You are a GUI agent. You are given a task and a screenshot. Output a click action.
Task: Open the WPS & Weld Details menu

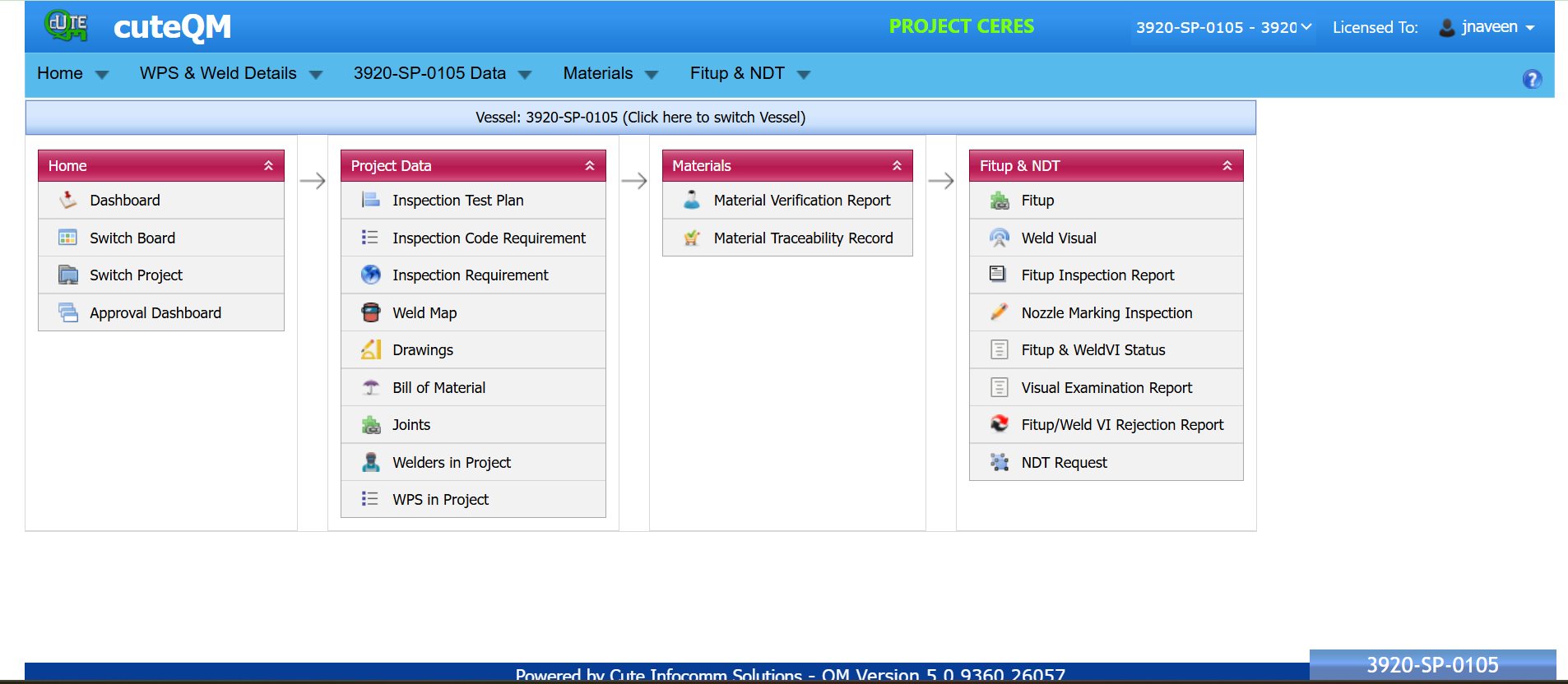point(230,73)
